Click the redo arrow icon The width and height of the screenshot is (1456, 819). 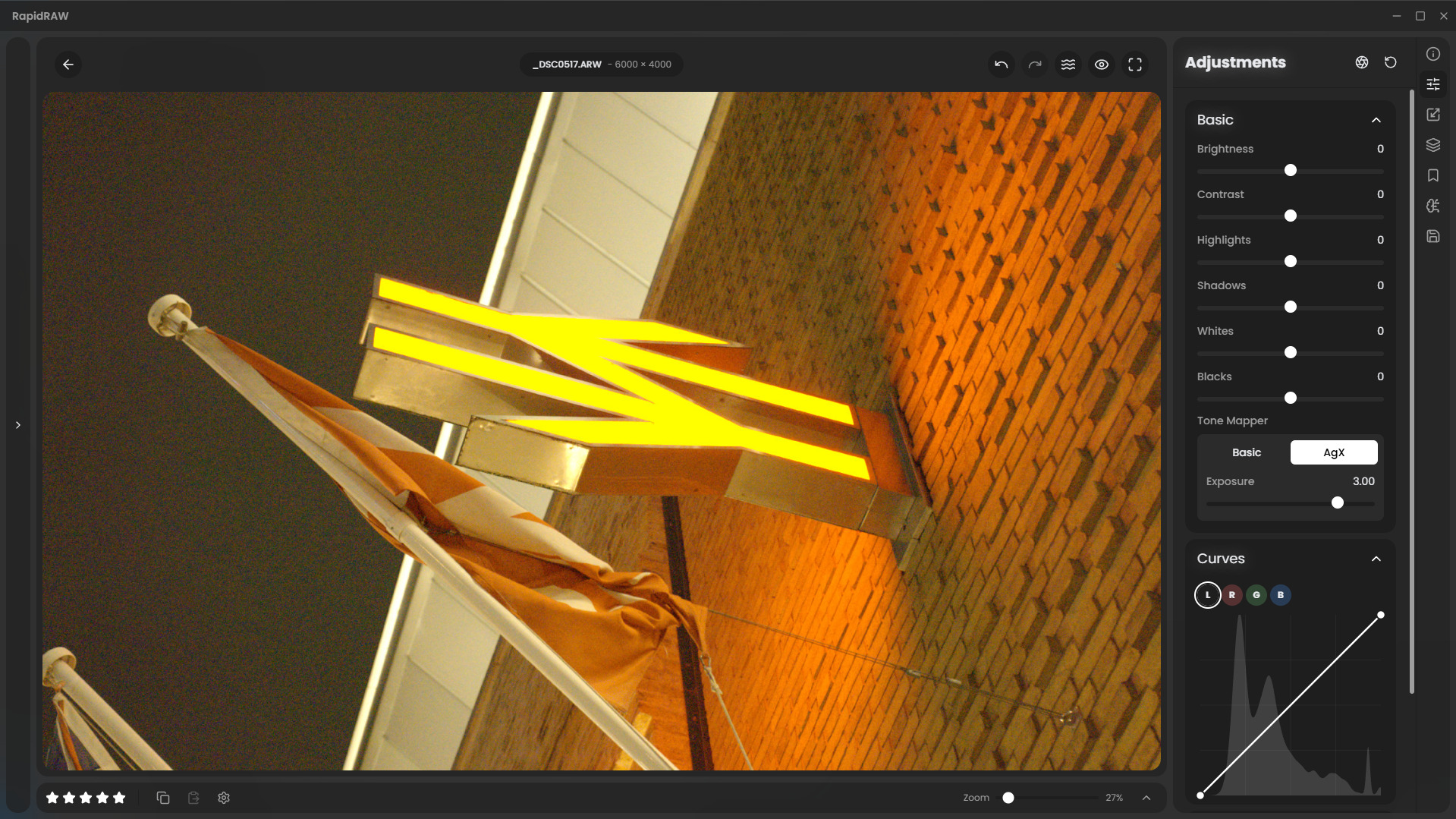pyautogui.click(x=1034, y=65)
